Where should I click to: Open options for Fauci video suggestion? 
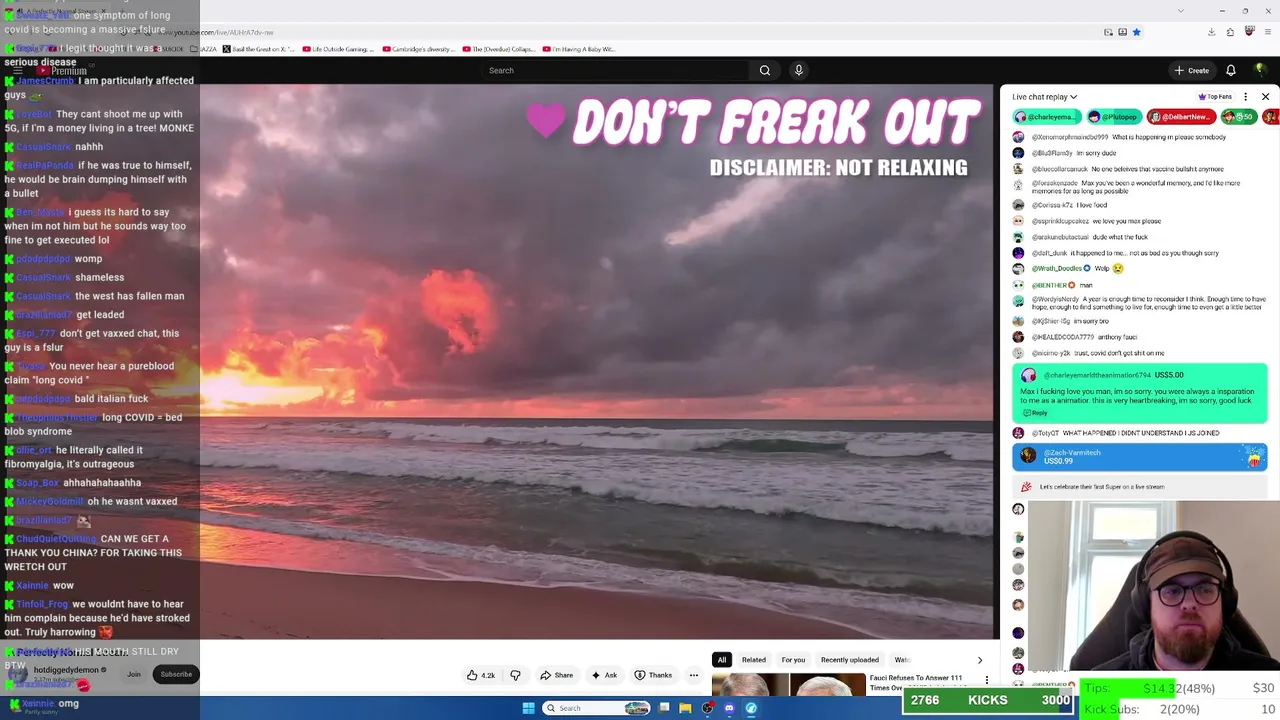coord(987,680)
